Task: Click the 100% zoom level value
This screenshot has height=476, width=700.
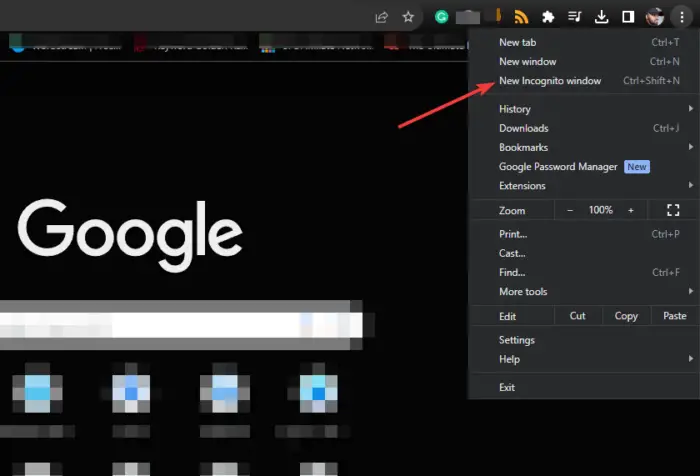Action: 600,210
